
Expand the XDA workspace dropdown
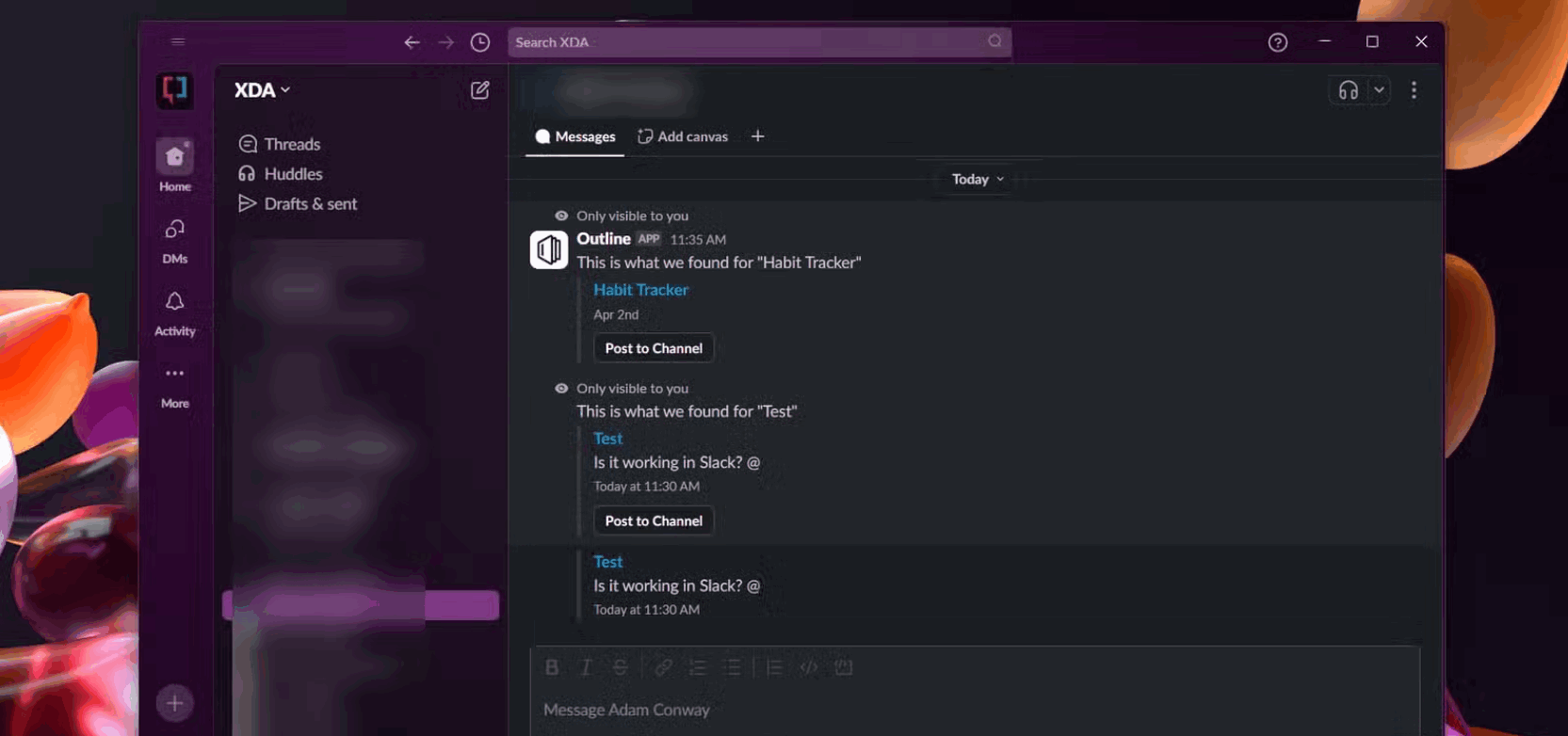263,90
